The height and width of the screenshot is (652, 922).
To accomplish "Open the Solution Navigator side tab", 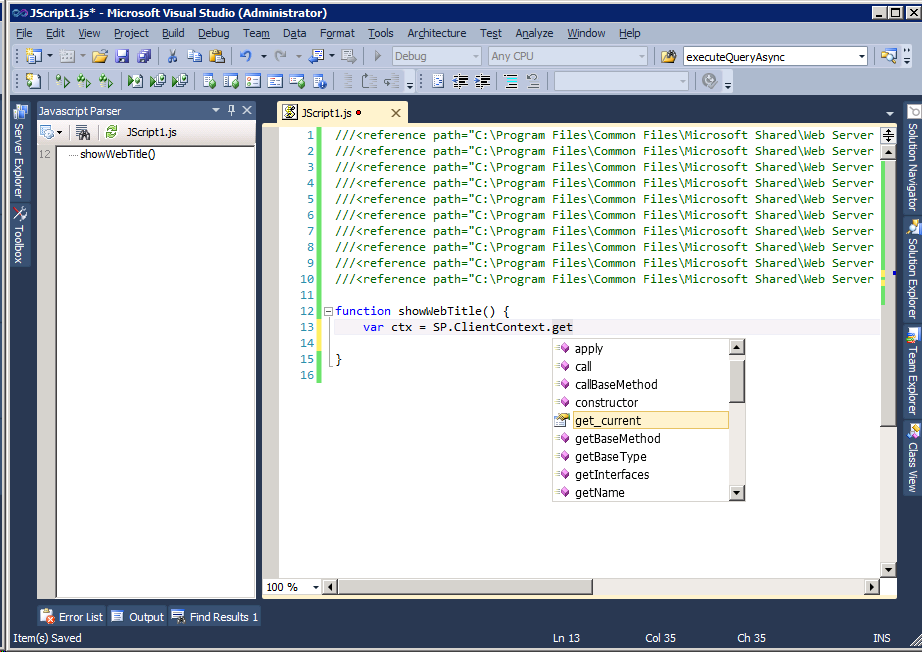I will pos(913,158).
